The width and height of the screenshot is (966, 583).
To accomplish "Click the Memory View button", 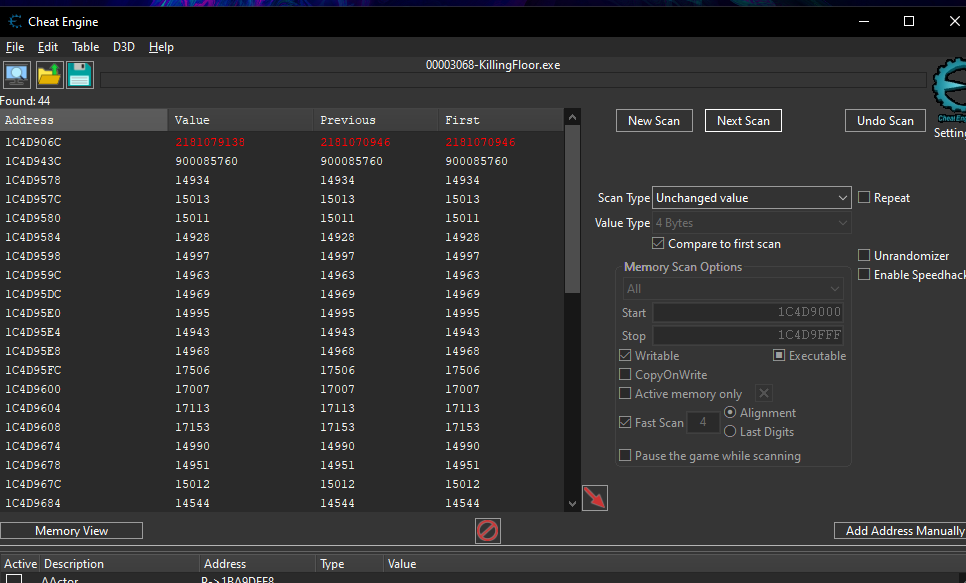I will pyautogui.click(x=72, y=531).
